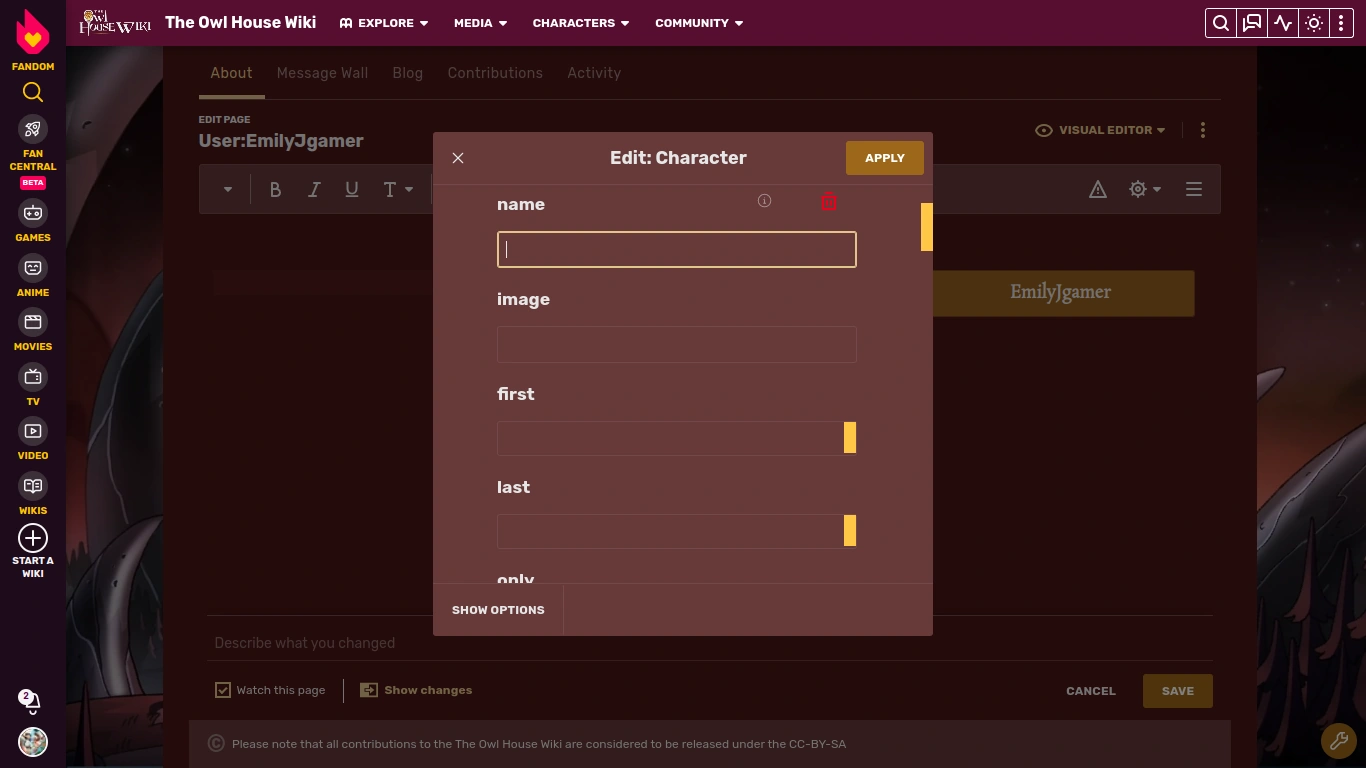Open the page issues warning icon in editor toolbar
Screen dimensions: 1366x768
coord(1098,188)
